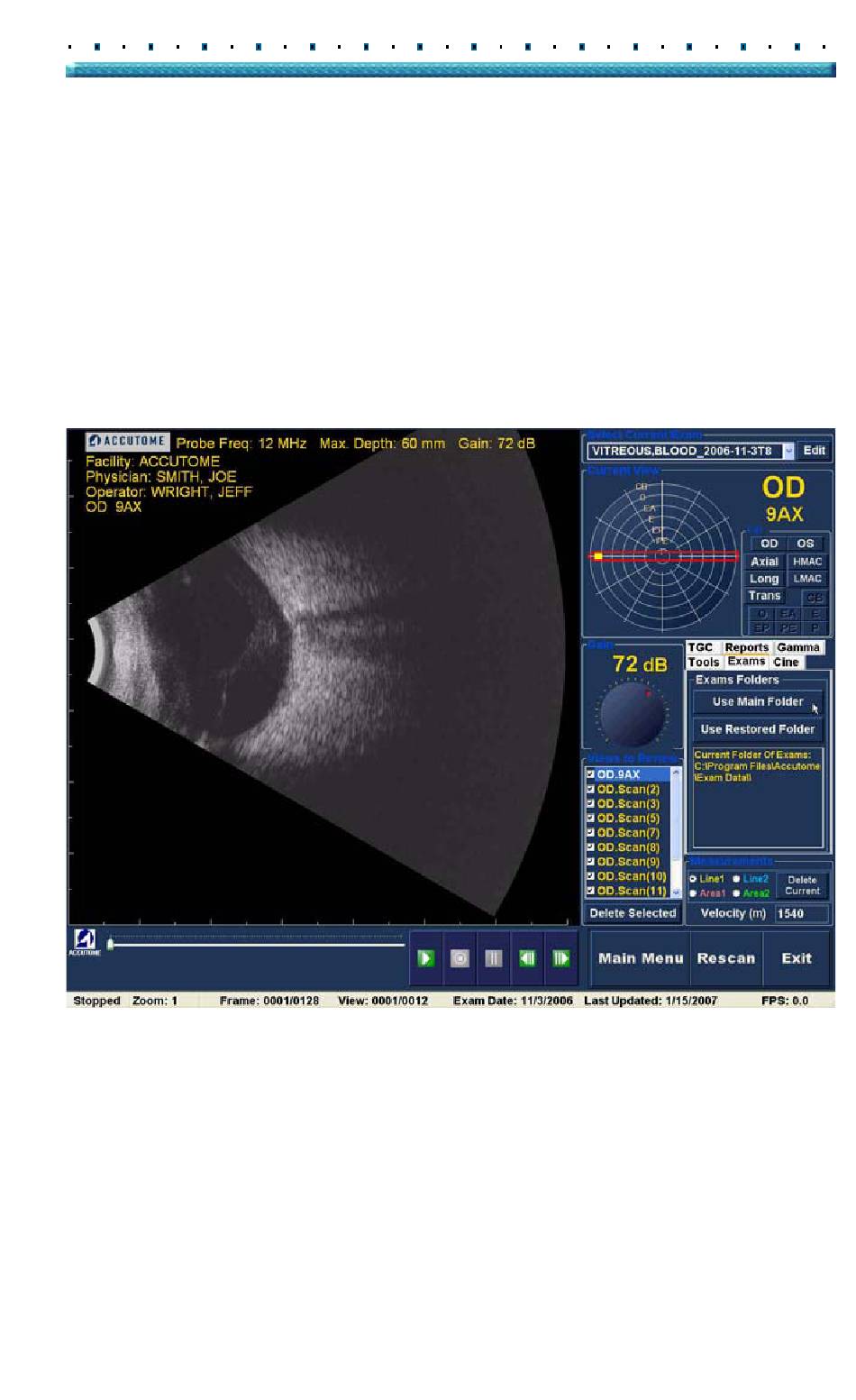Select the OD eye button
This screenshot has height=1400, width=856.
pos(769,544)
